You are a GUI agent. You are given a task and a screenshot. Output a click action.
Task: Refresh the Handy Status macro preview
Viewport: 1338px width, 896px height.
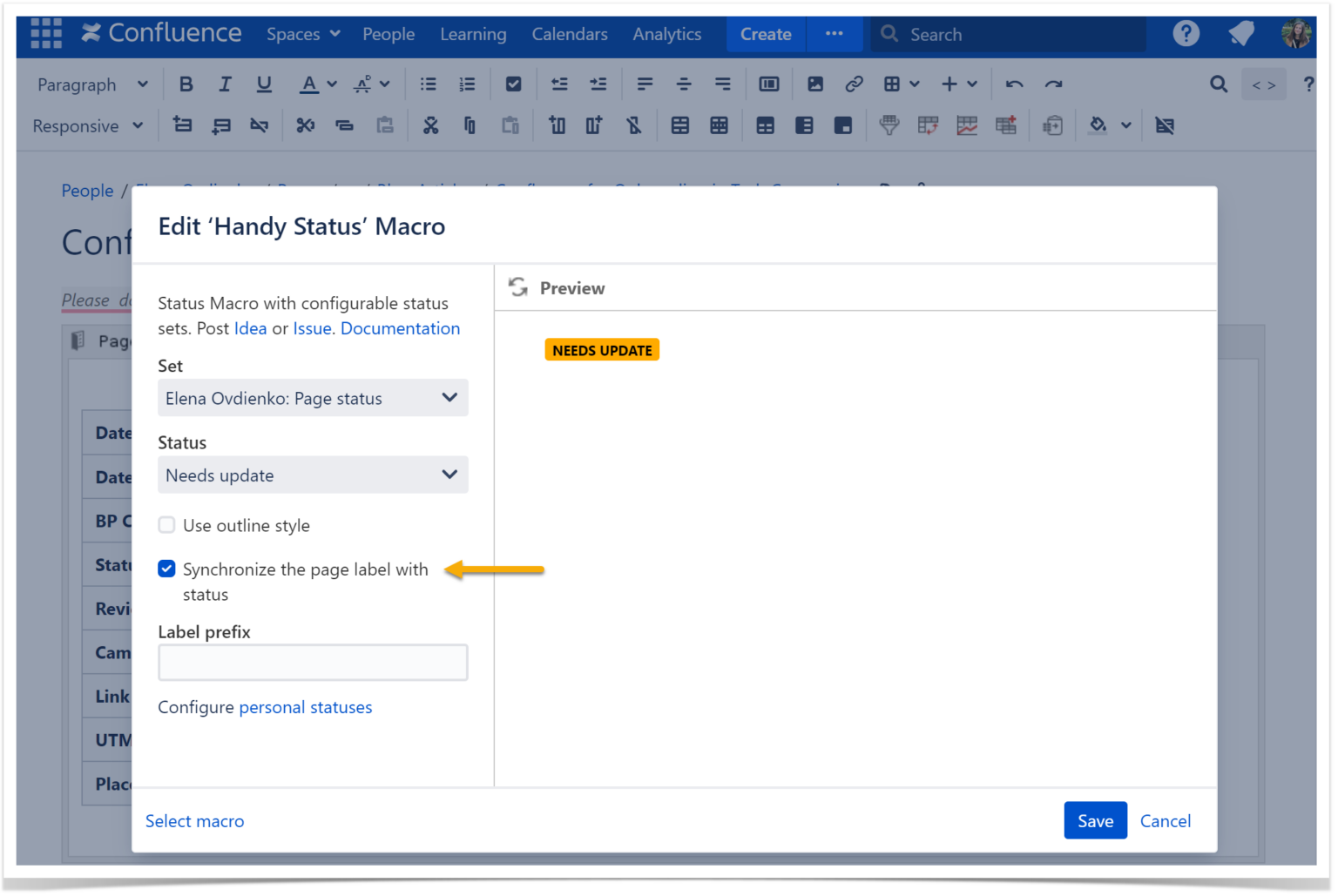pos(517,286)
